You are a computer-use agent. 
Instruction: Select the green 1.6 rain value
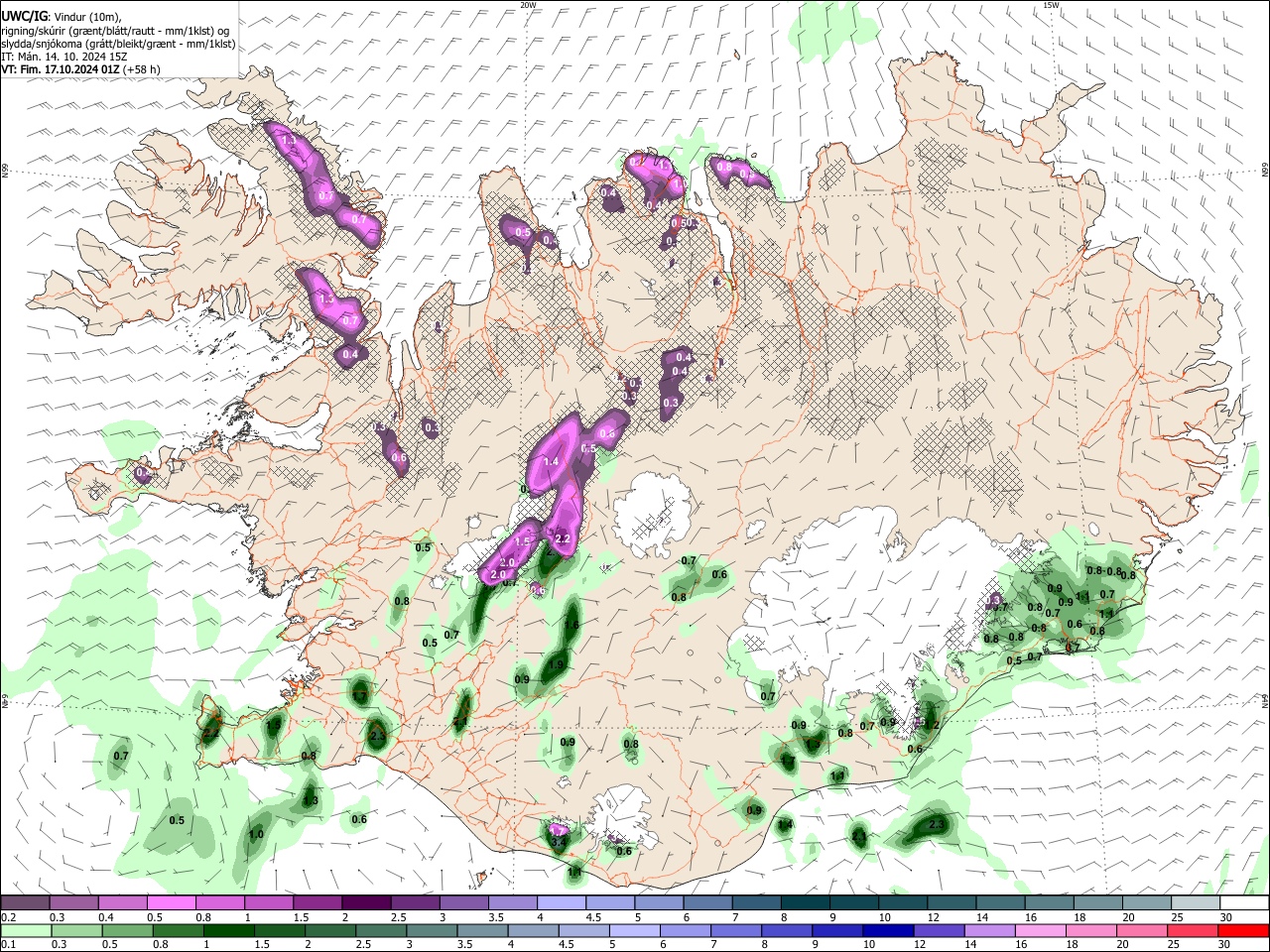click(x=571, y=625)
